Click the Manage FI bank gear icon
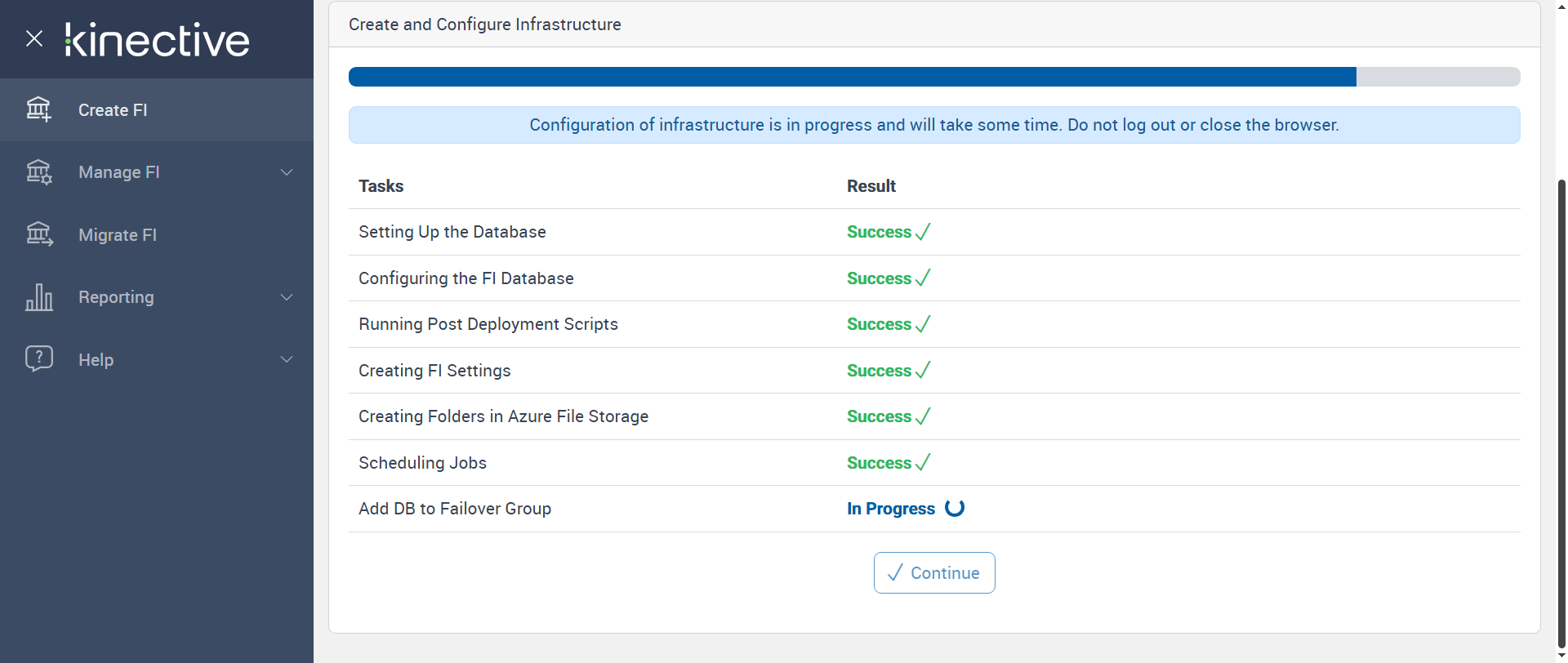The height and width of the screenshot is (663, 1568). 38,172
